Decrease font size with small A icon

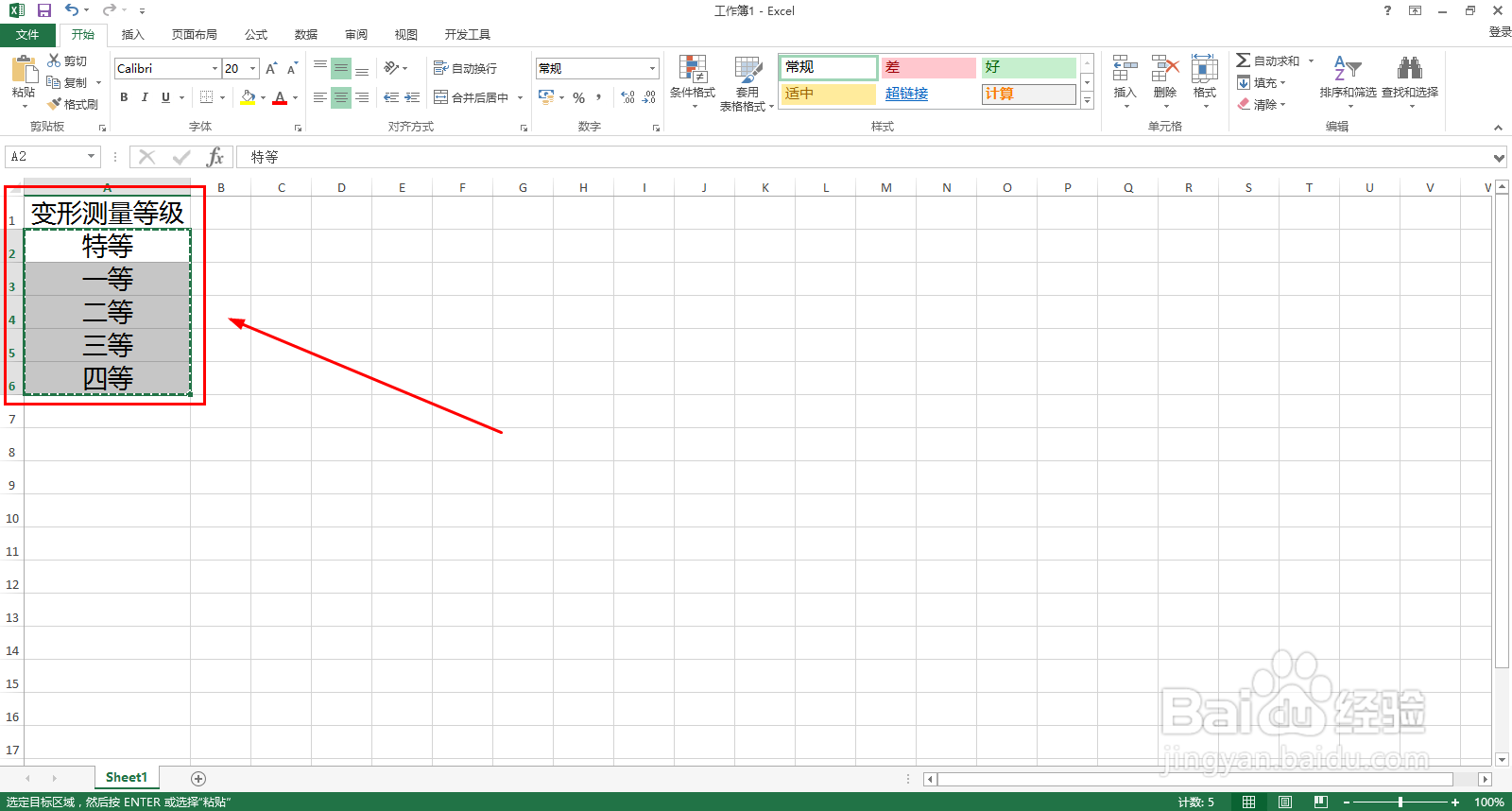pos(293,68)
